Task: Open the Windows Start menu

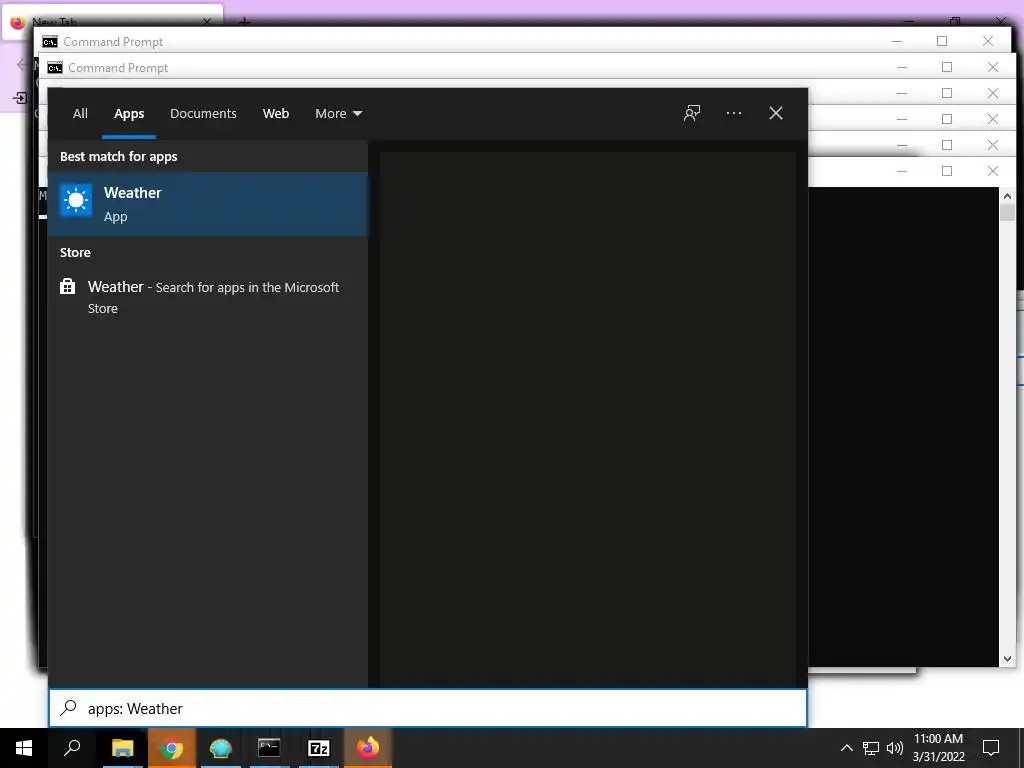Action: point(24,748)
